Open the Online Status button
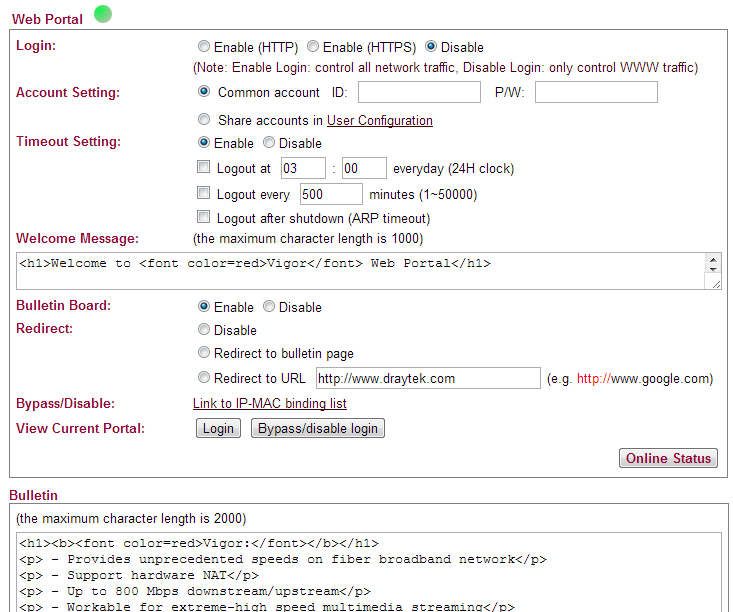Viewport: 733px width, 612px height. coord(668,458)
